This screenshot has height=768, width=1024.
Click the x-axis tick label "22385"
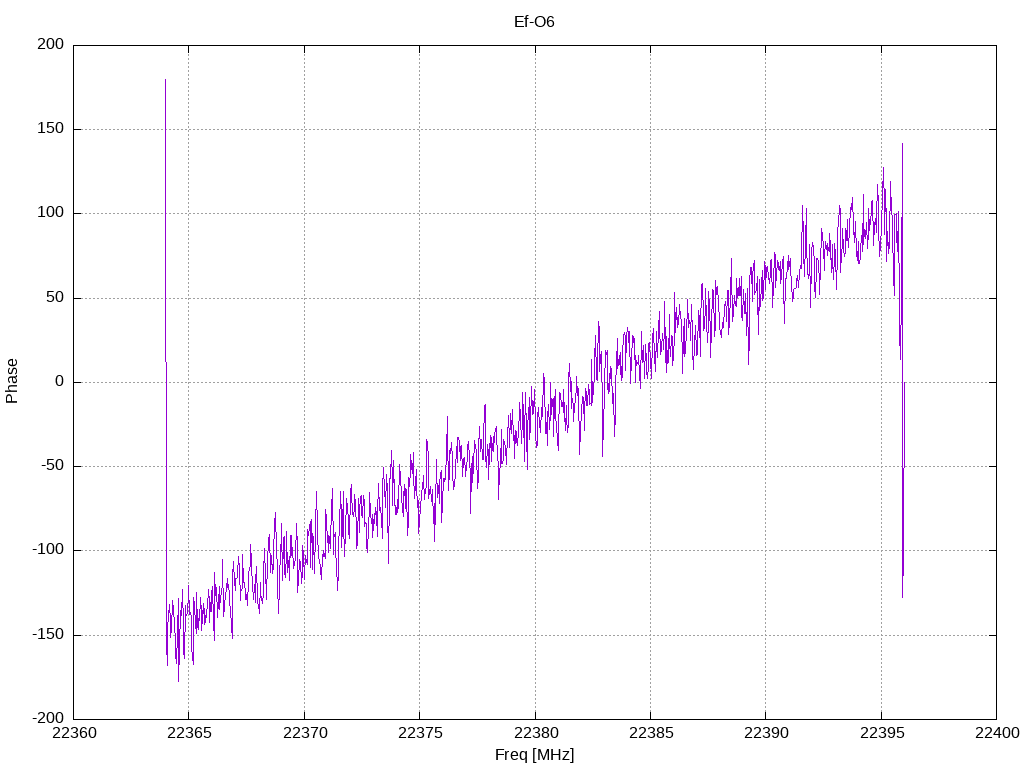pos(651,733)
